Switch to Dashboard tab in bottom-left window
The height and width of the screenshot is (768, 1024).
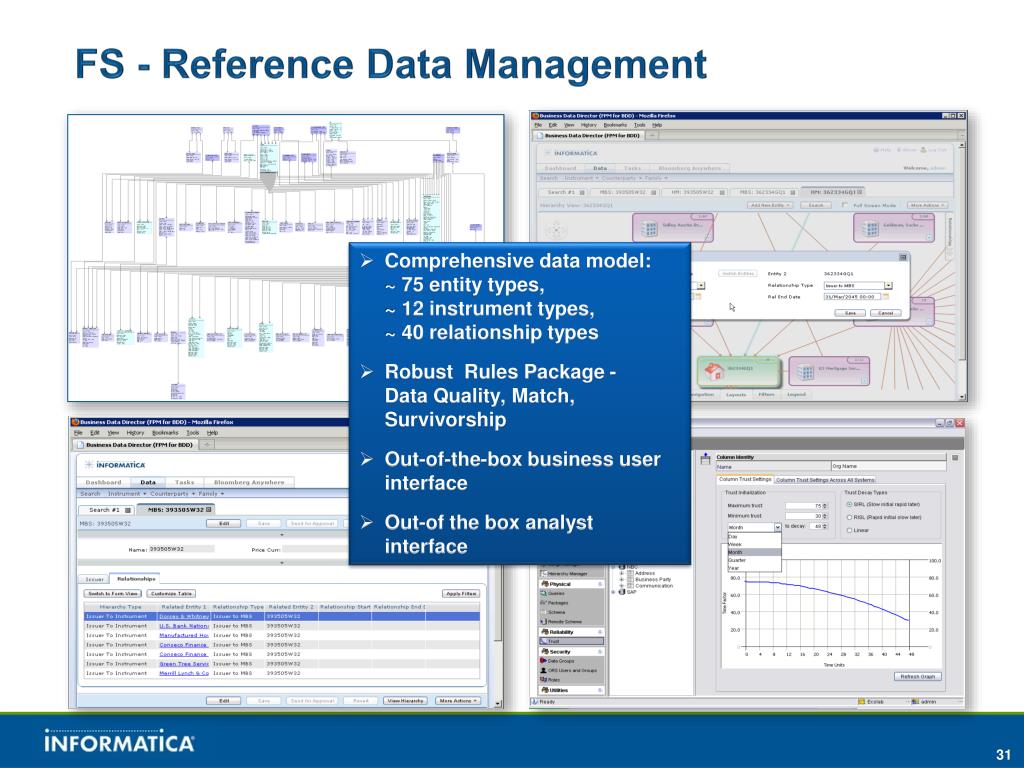click(x=103, y=482)
